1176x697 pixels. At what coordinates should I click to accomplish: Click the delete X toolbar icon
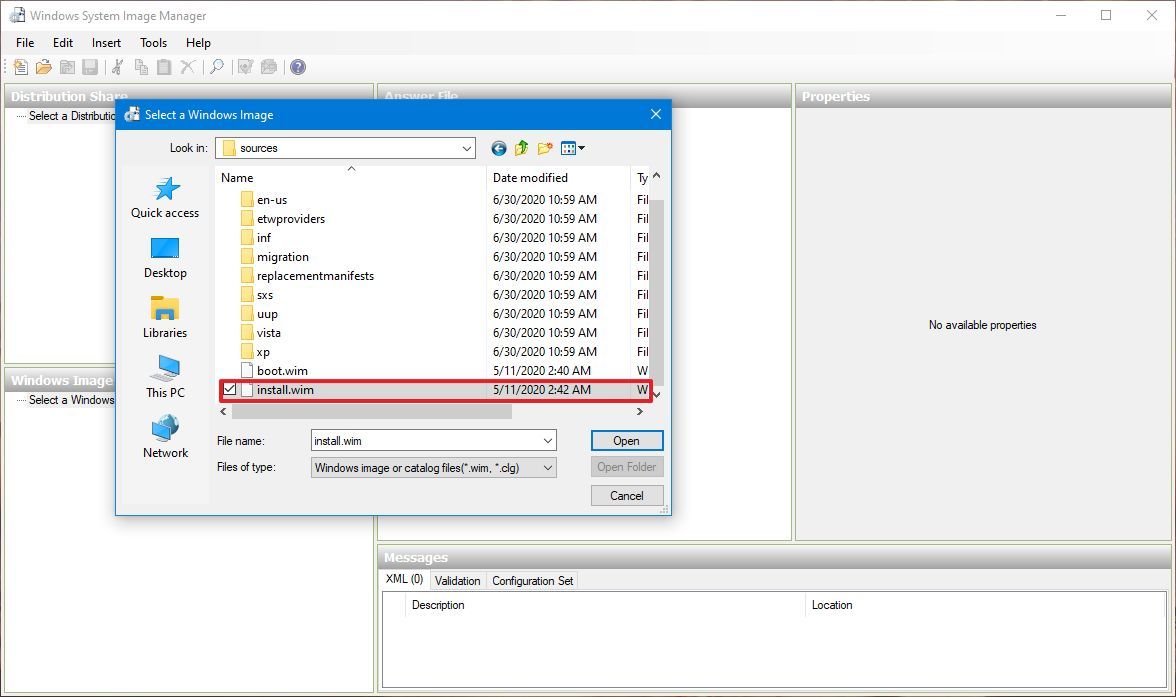point(188,67)
